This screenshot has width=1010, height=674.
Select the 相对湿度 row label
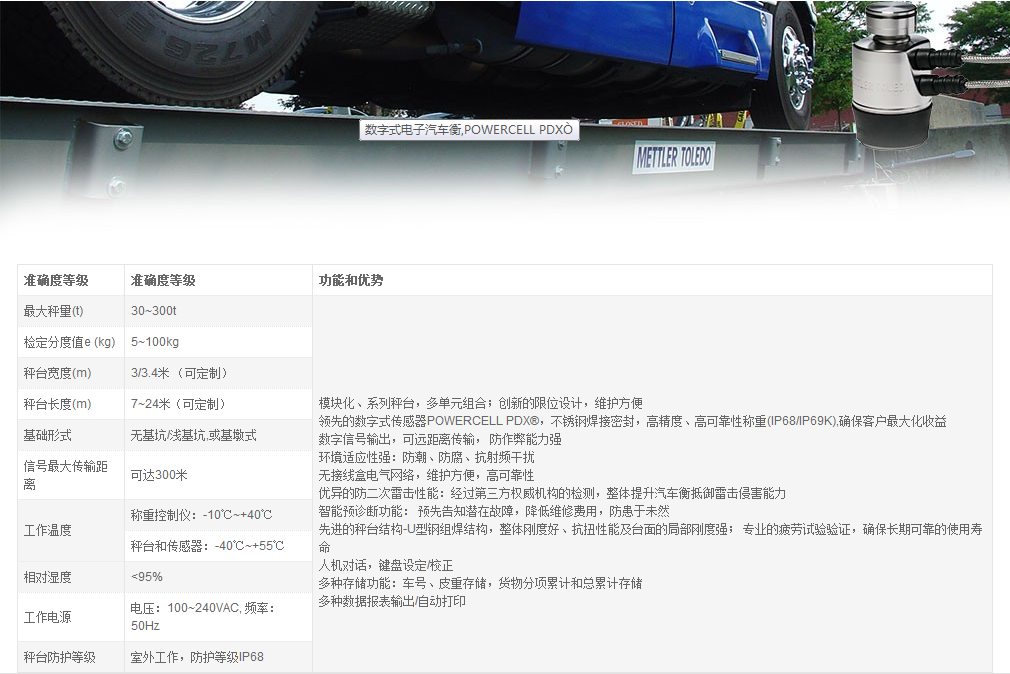(48, 577)
